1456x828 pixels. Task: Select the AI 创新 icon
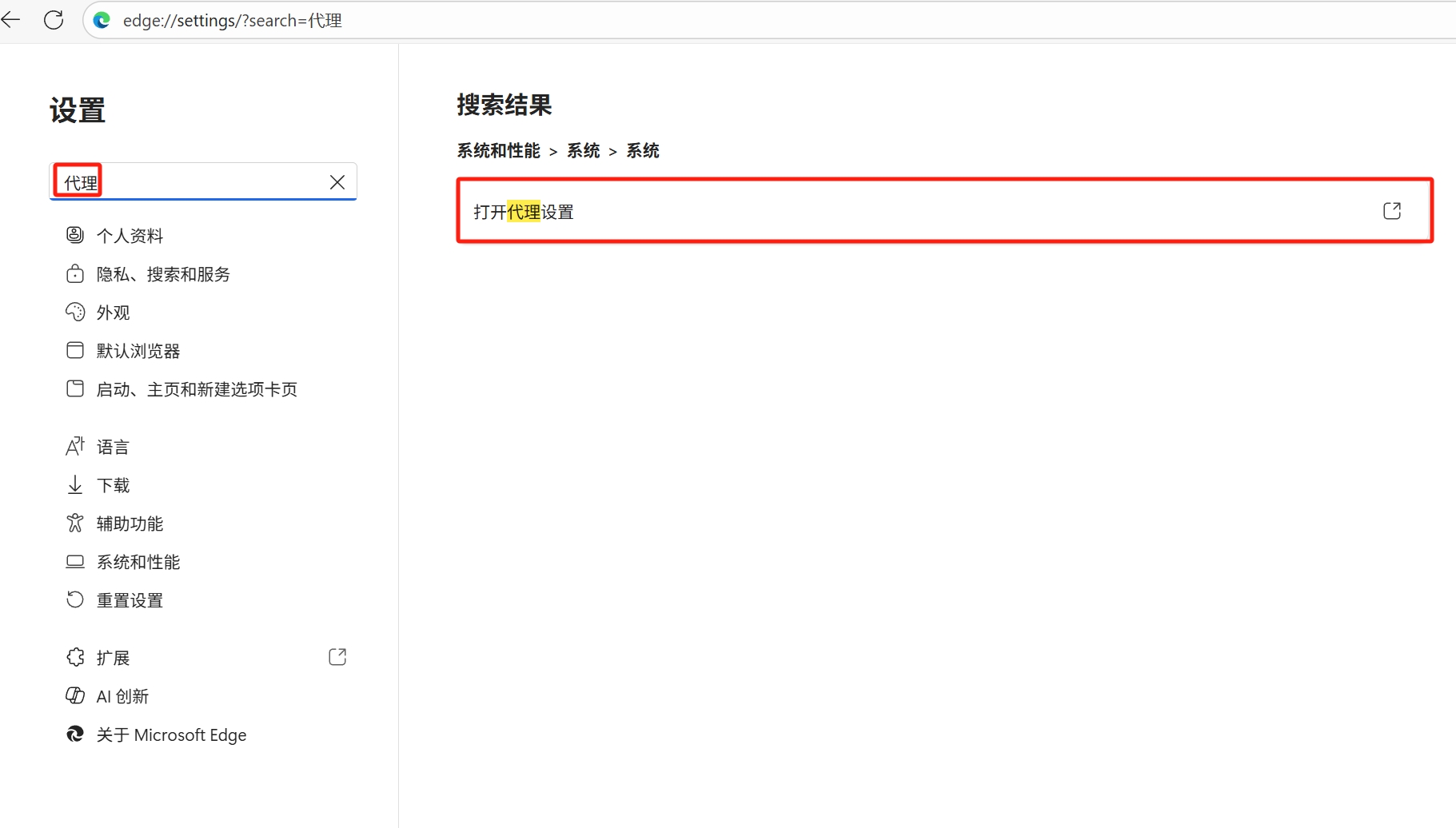point(75,695)
